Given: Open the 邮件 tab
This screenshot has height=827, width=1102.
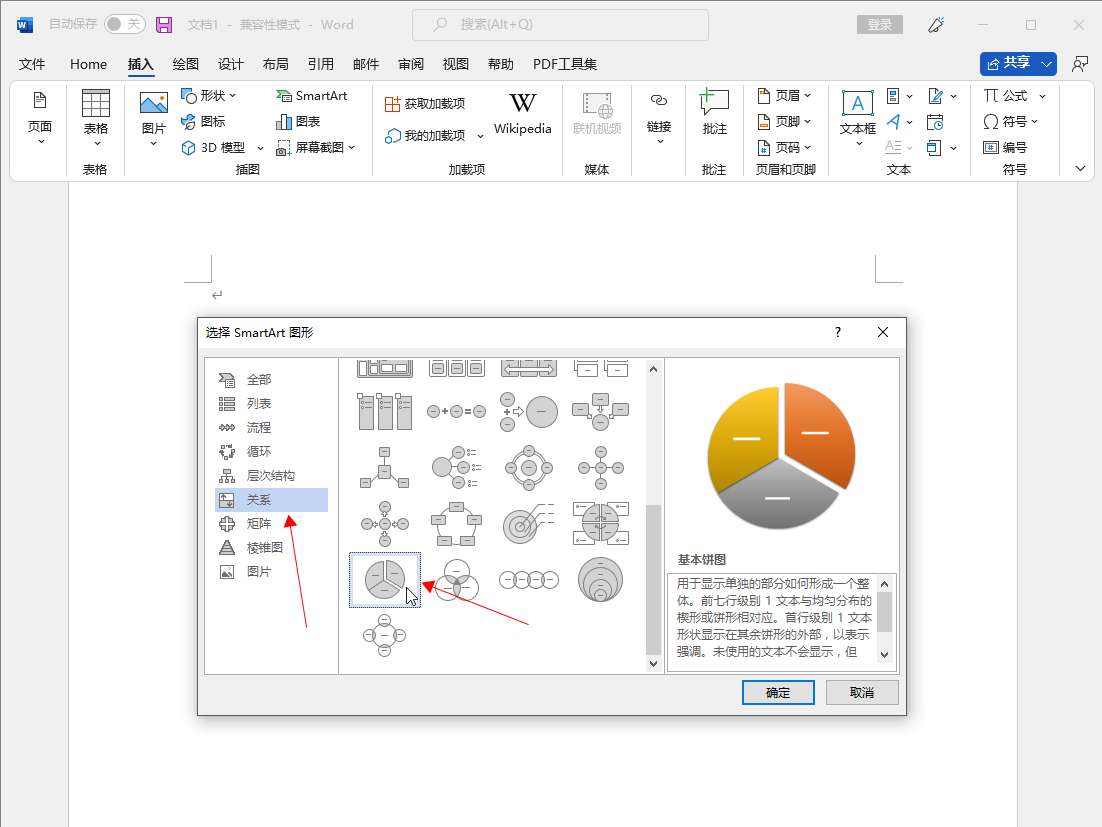Looking at the screenshot, I should (x=365, y=64).
